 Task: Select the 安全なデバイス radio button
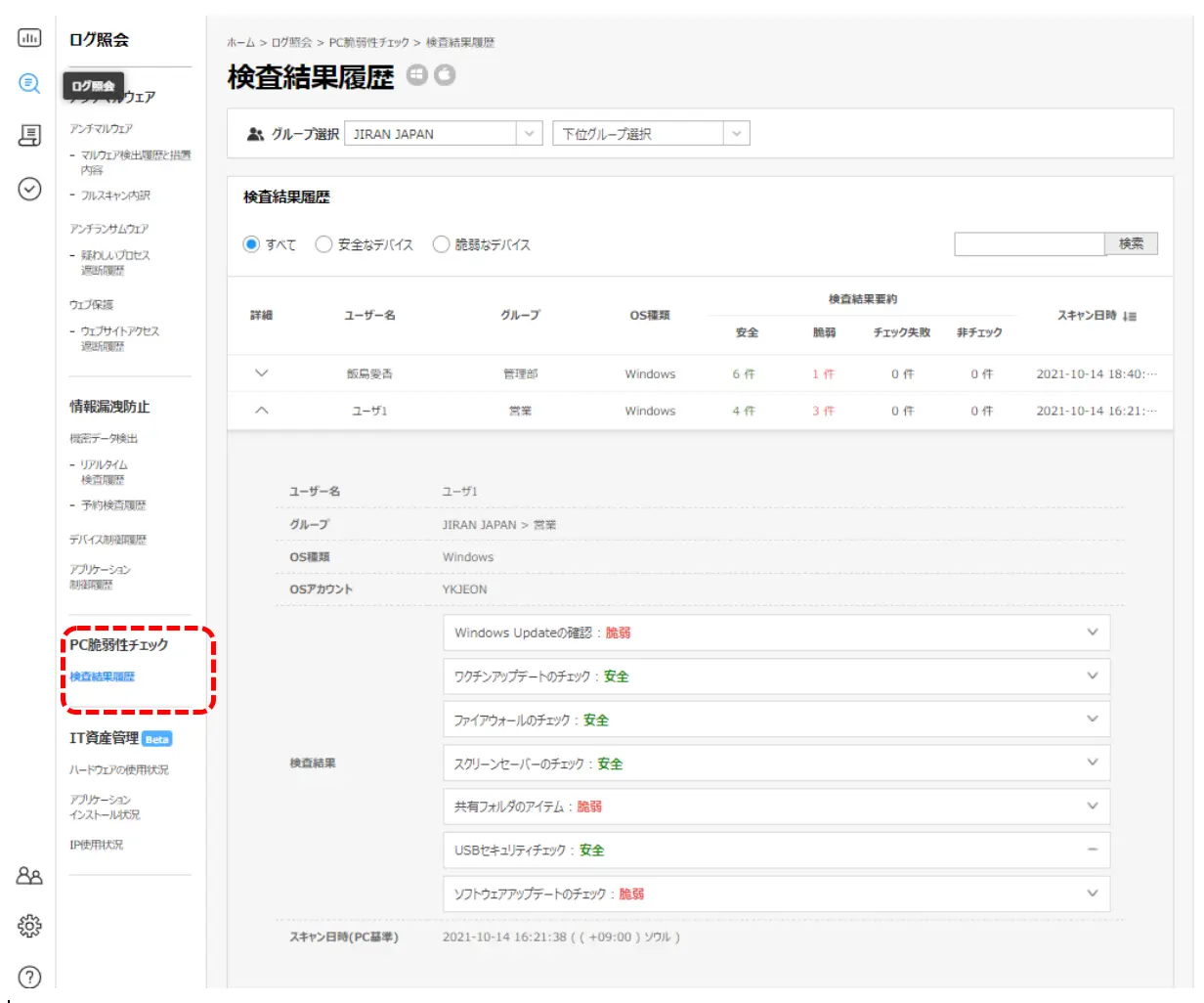[323, 244]
